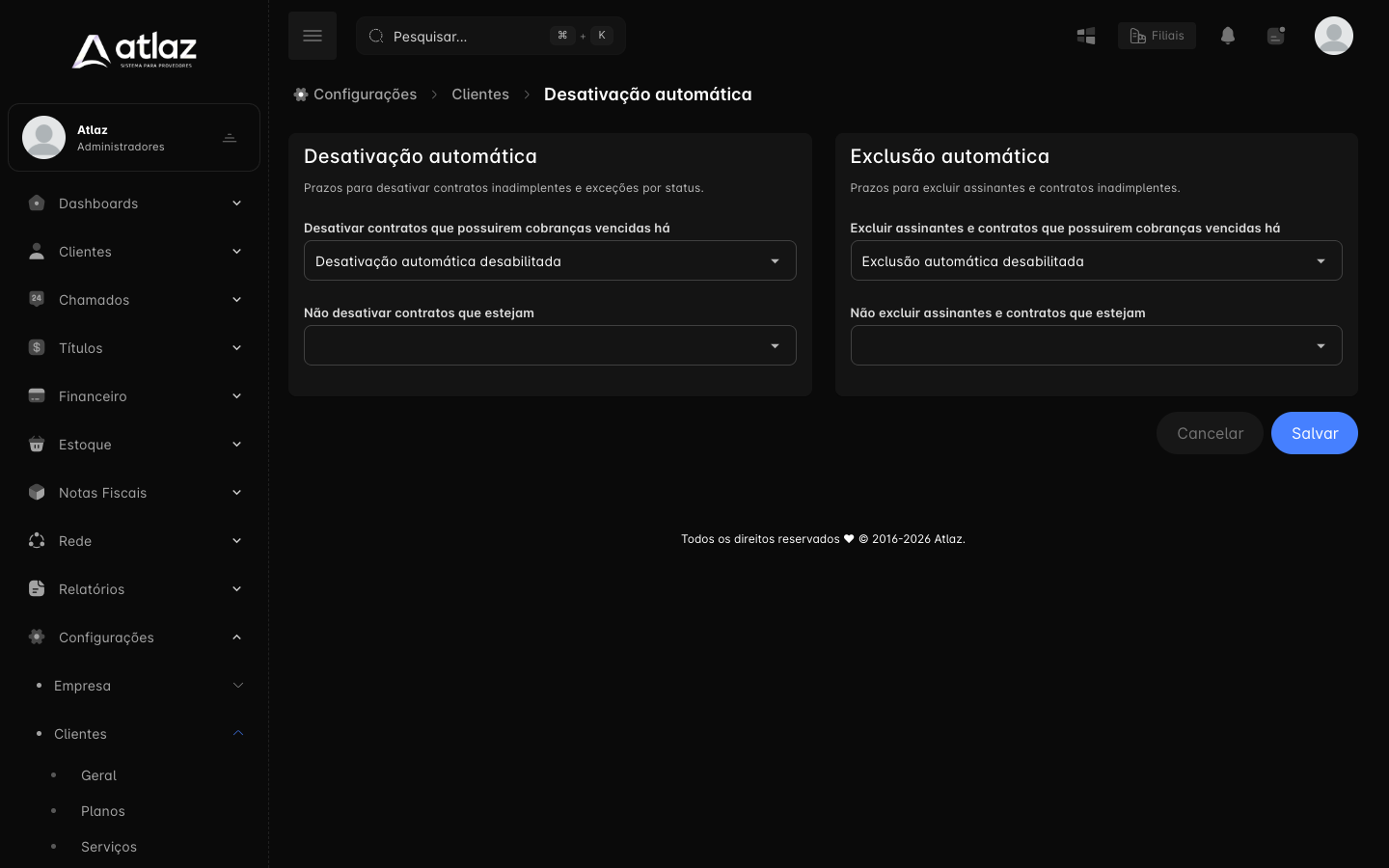
Task: Open the notifications bell
Action: tap(1228, 36)
